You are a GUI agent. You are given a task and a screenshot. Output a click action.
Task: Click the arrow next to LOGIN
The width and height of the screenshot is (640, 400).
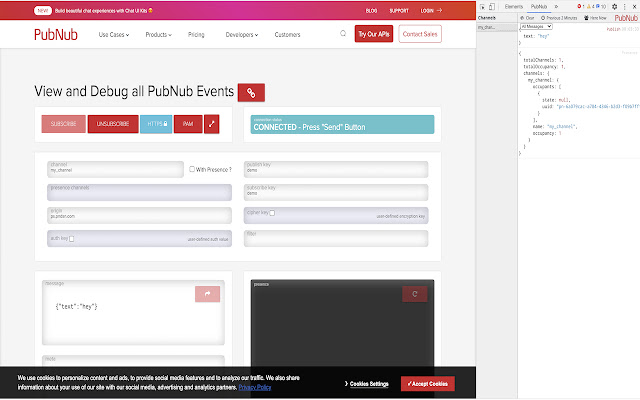pos(439,11)
